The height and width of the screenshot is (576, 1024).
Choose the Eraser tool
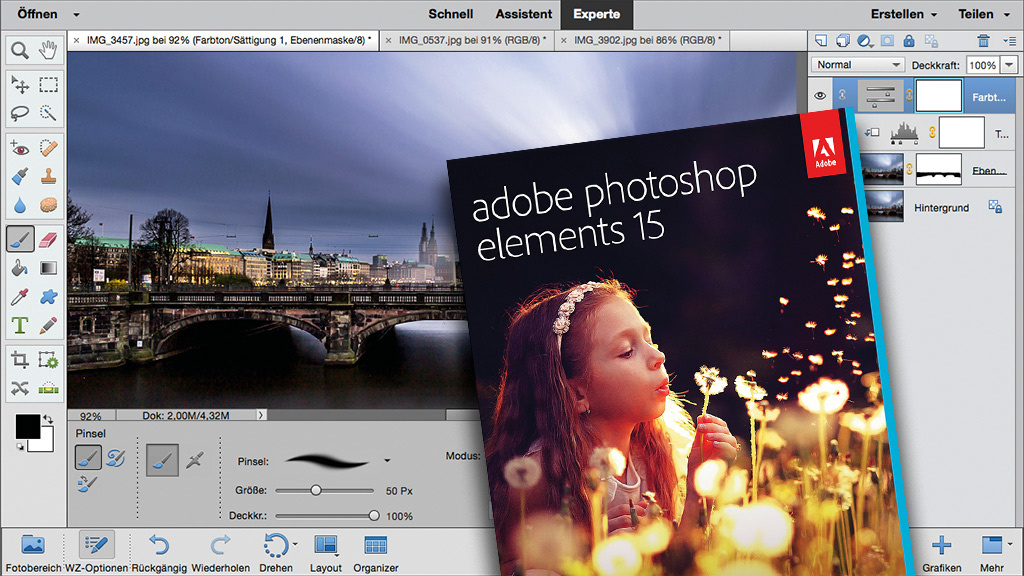48,239
